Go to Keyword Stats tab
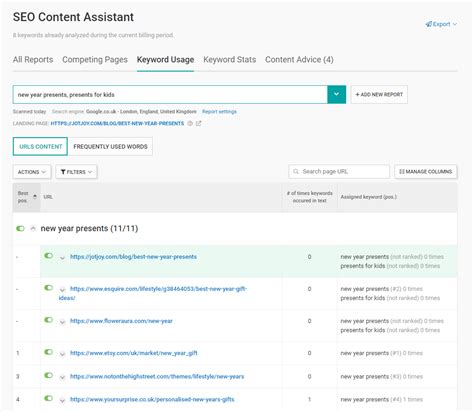Screen dimensions: 474x412 click(230, 60)
